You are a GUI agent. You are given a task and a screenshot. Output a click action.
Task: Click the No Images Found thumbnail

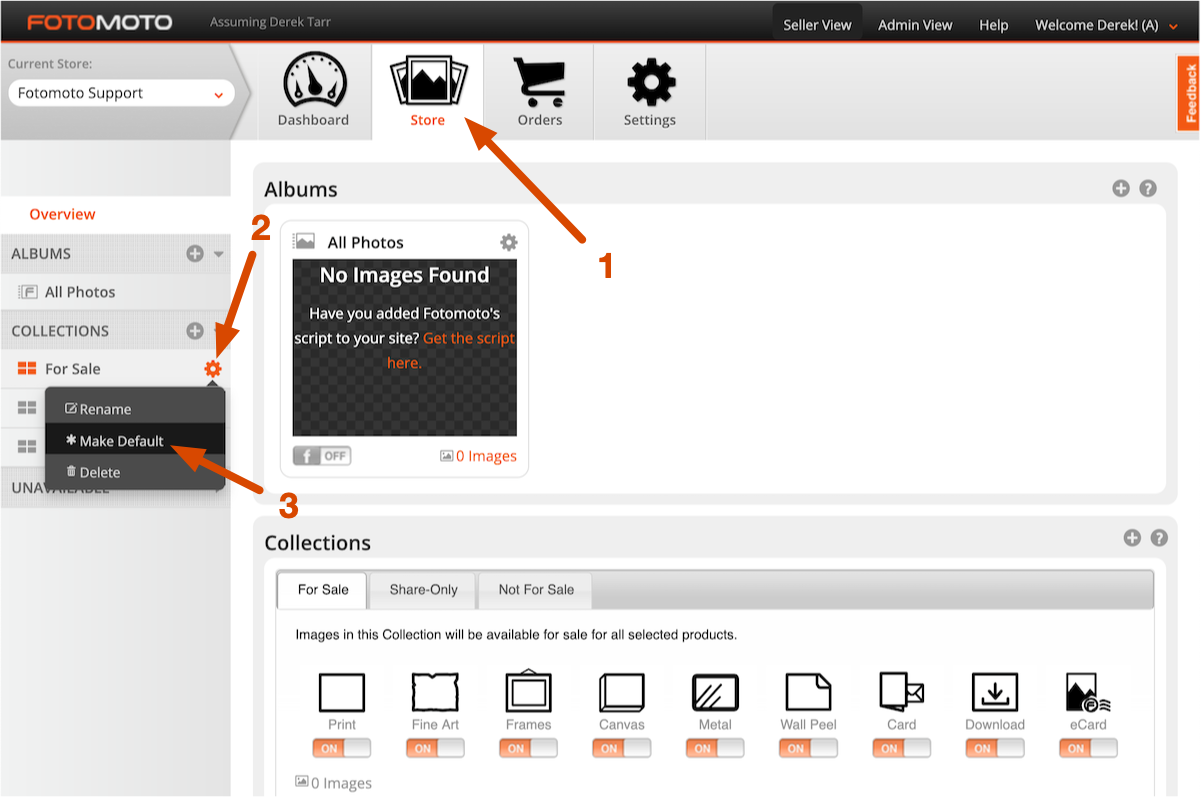(x=405, y=348)
